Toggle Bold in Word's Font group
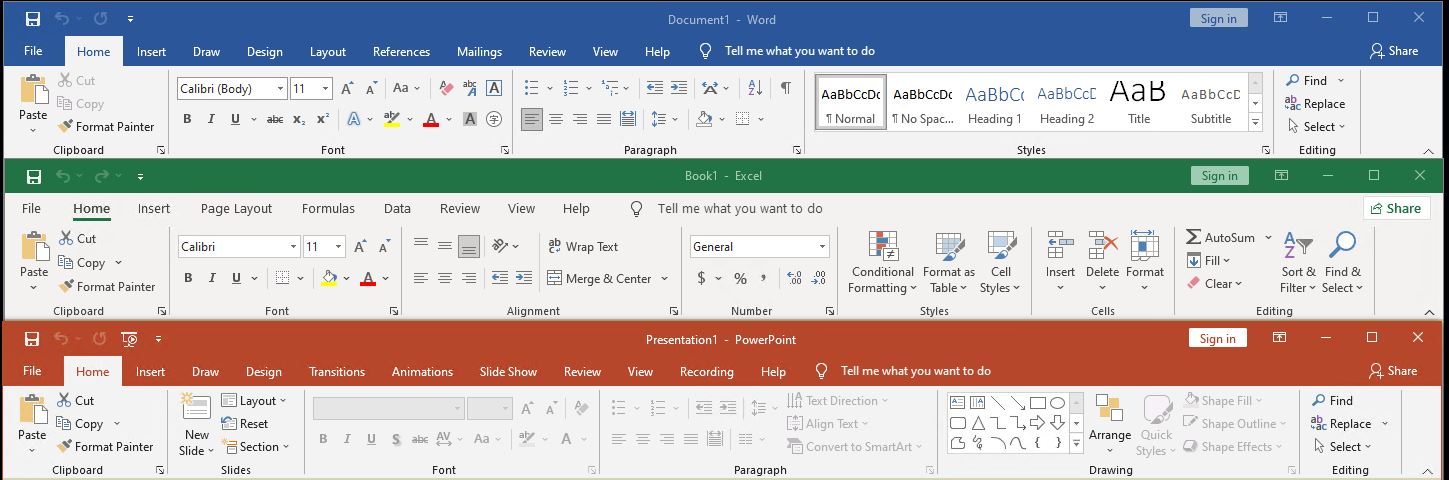 (187, 119)
